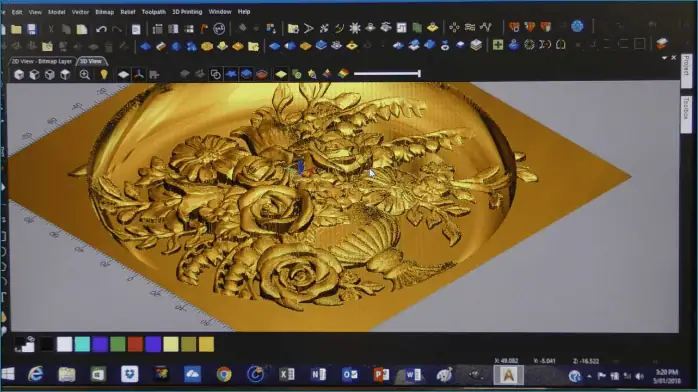Select the white colour swatch
Screen dimensions: 698x392
pyautogui.click(x=65, y=344)
